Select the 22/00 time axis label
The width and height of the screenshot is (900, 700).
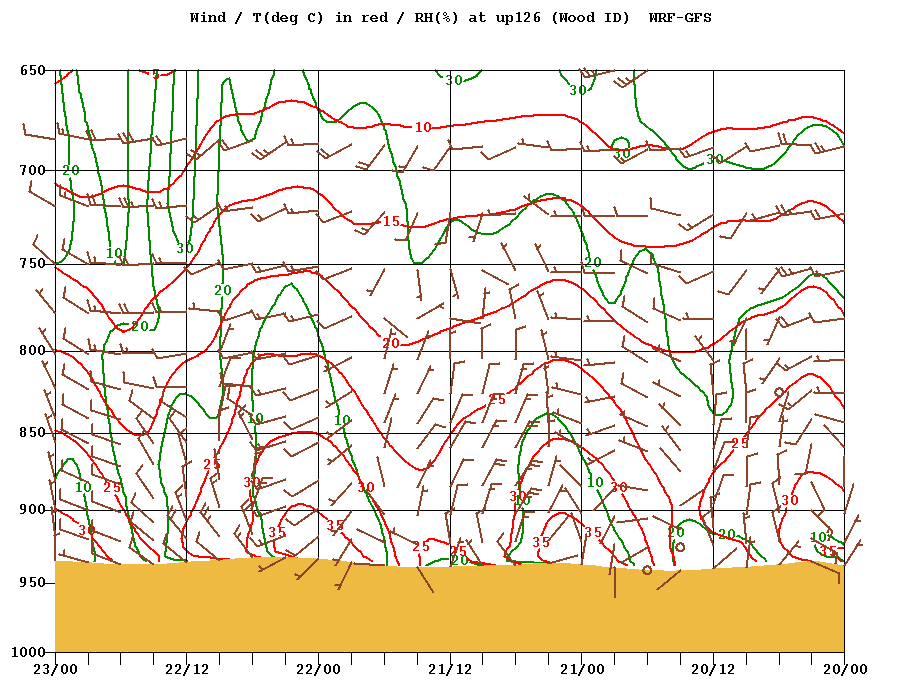319,670
